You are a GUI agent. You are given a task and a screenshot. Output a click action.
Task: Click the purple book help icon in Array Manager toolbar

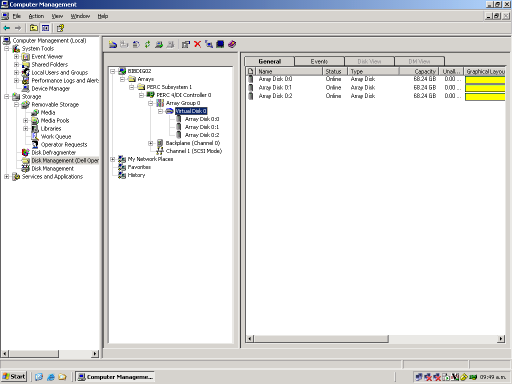[232, 44]
